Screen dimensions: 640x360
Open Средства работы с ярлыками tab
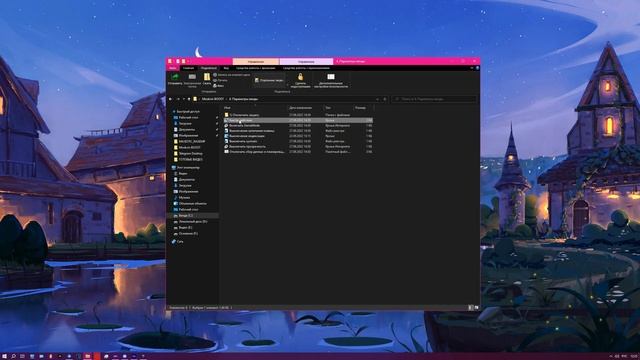(256, 68)
